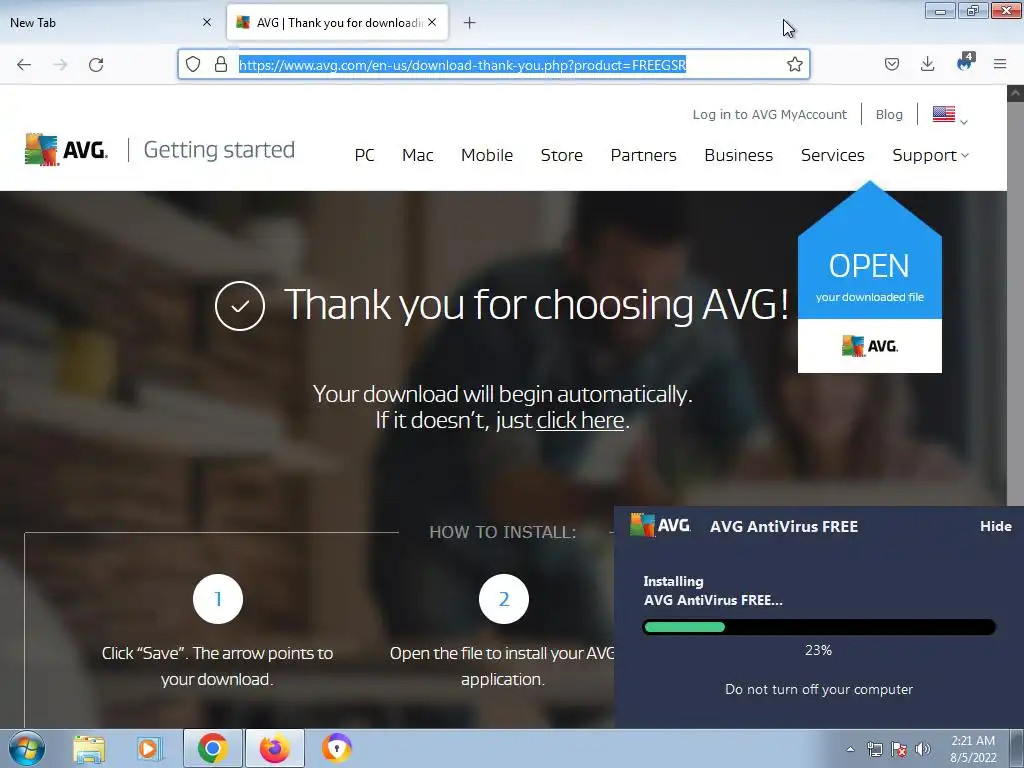This screenshot has width=1024, height=768.
Task: Click the page scrollbar up arrow
Action: [1015, 93]
